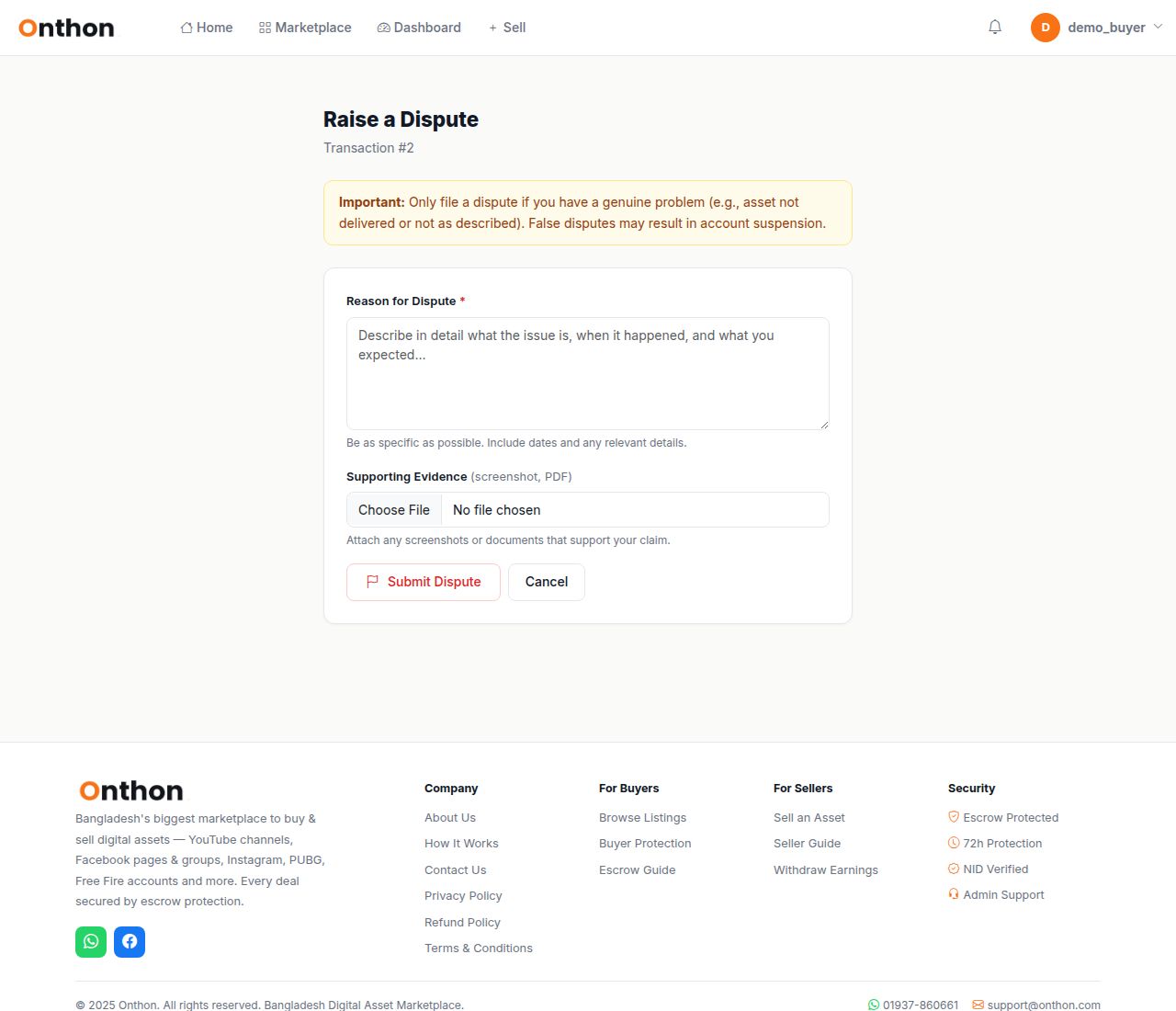Click 72h Protection clock icon
This screenshot has height=1011, width=1176.
[954, 842]
